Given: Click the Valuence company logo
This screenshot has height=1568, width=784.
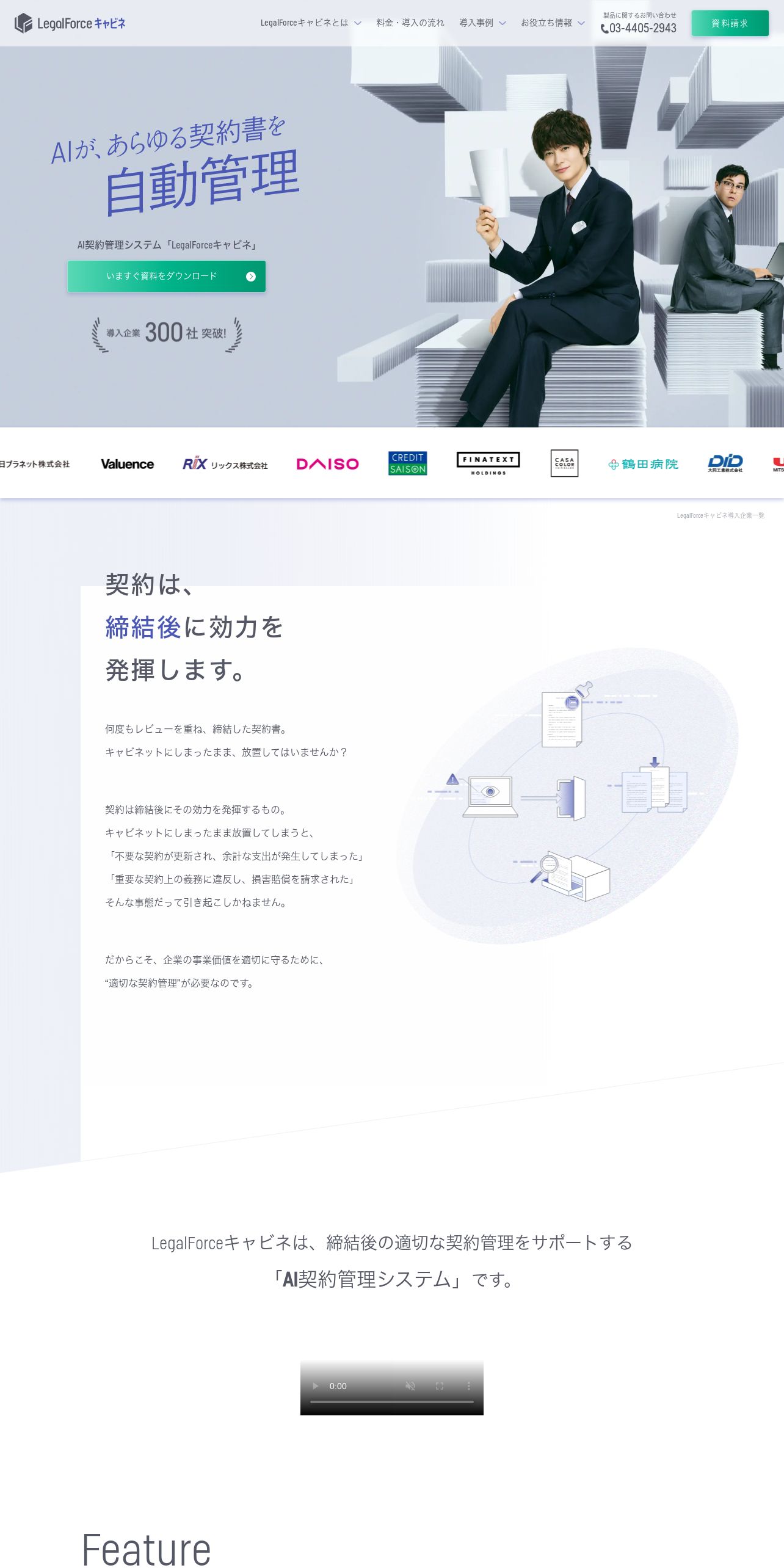Looking at the screenshot, I should [127, 464].
